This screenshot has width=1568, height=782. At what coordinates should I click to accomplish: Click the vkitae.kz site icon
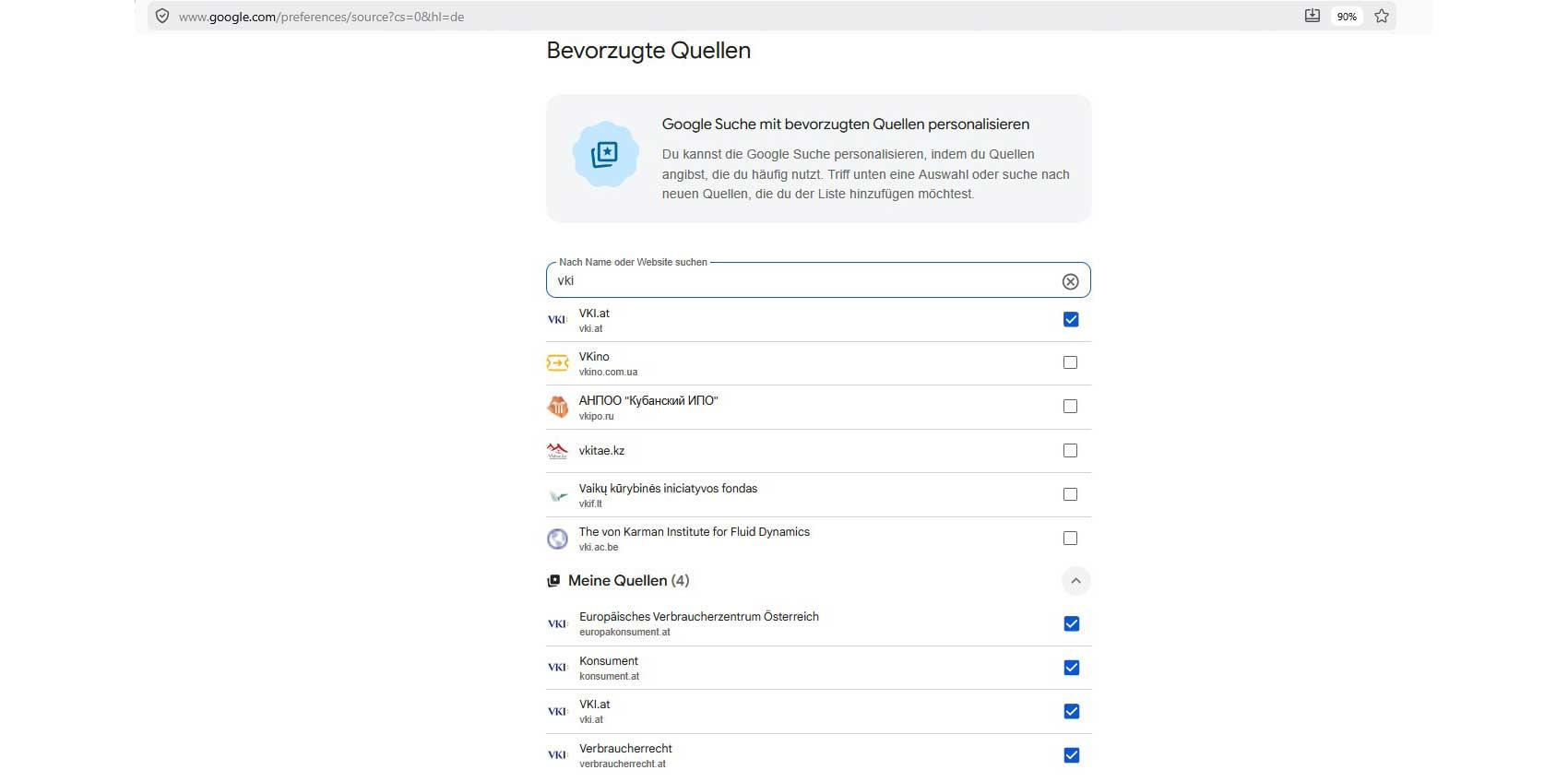tap(557, 451)
